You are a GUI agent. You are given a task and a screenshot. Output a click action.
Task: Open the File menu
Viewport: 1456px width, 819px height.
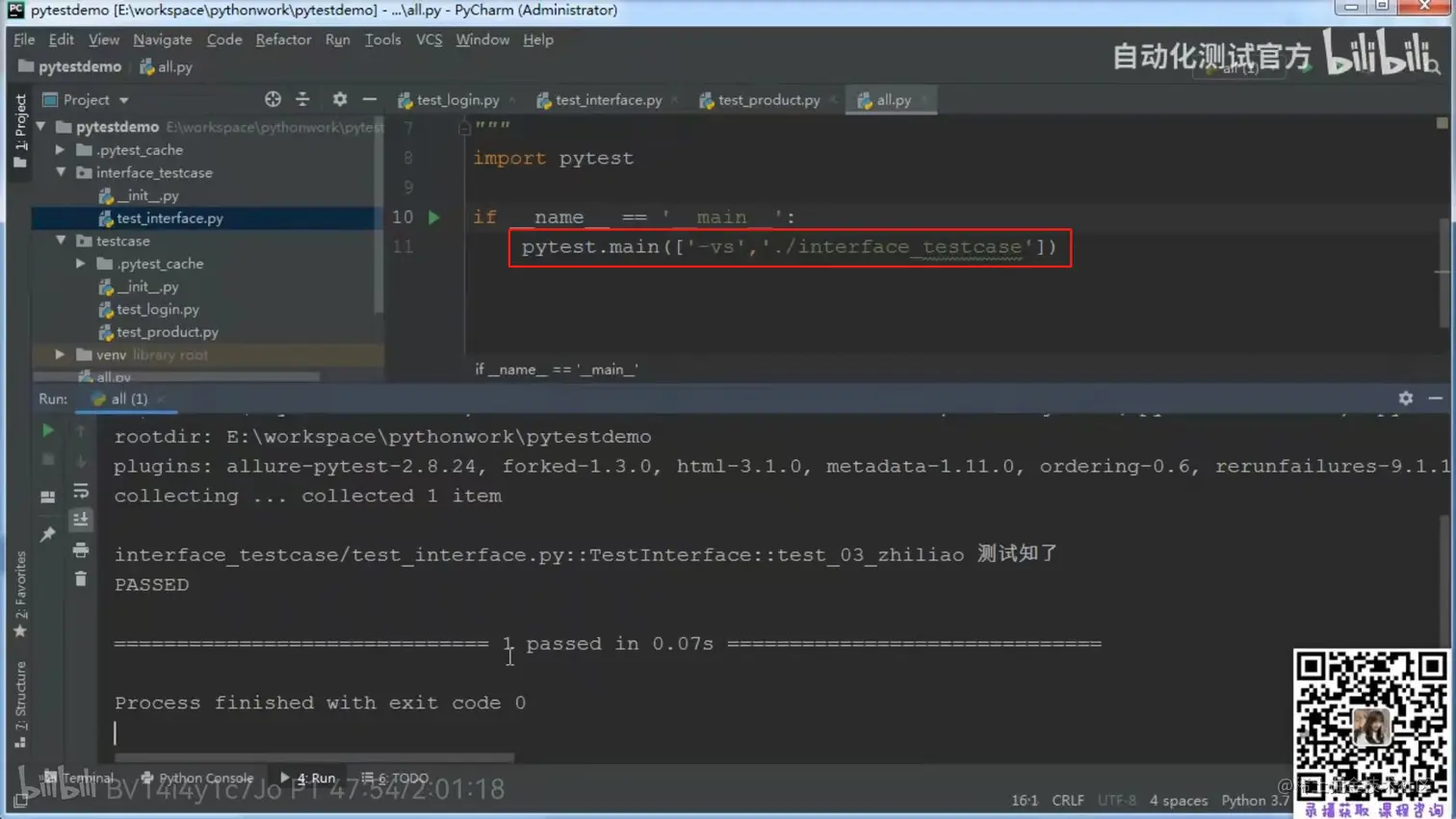click(x=24, y=39)
